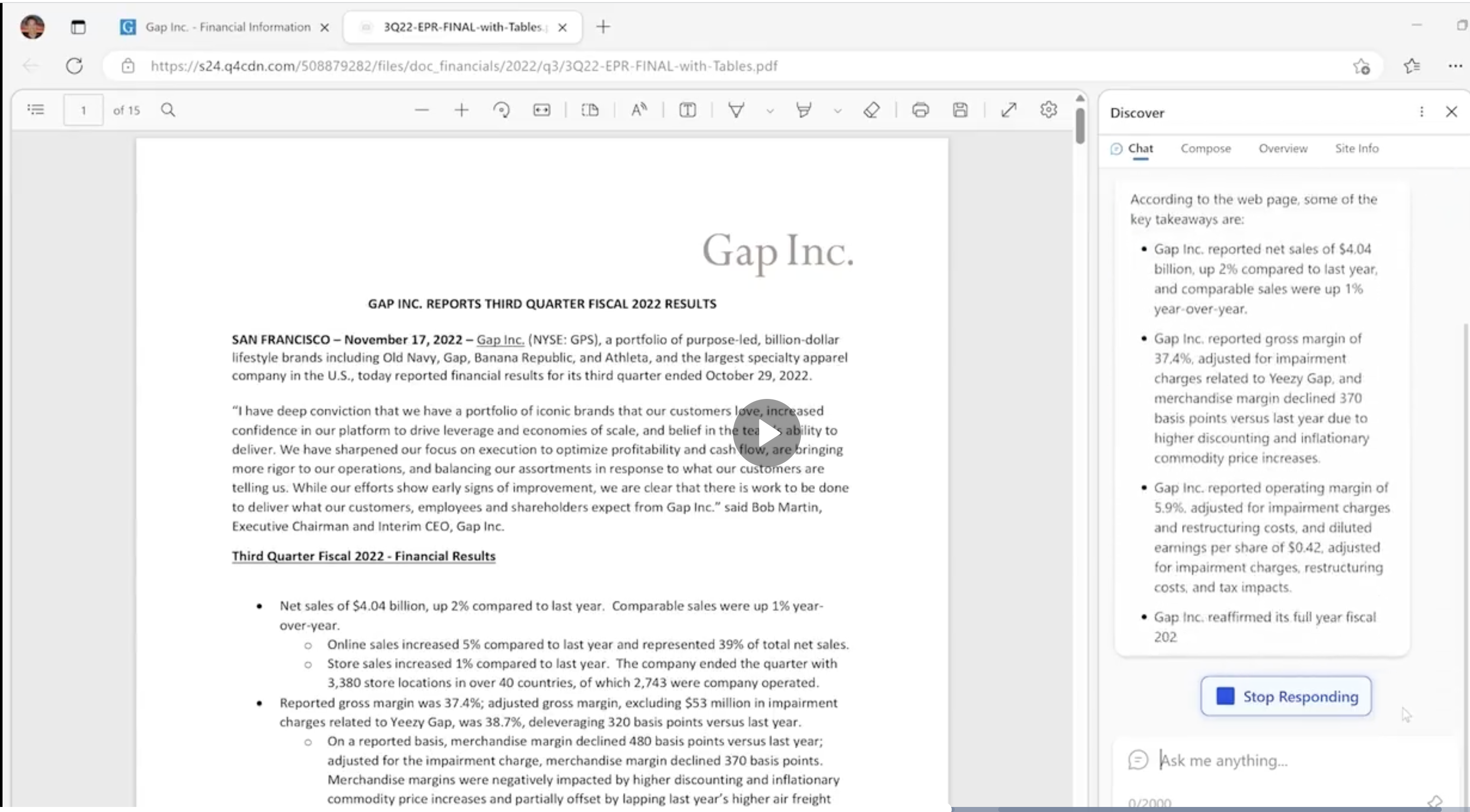The height and width of the screenshot is (812, 1470).
Task: Switch to the Overview tab
Action: pos(1283,148)
